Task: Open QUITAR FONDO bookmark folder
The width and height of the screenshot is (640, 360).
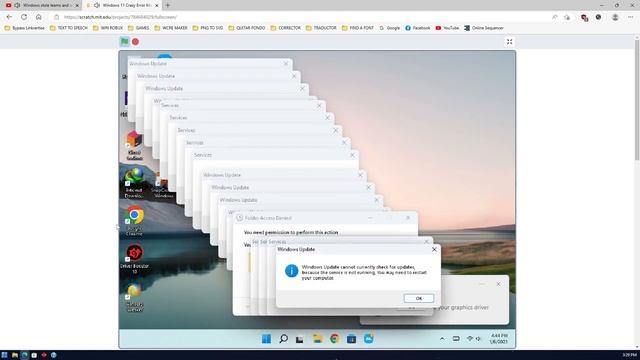Action: [247, 28]
